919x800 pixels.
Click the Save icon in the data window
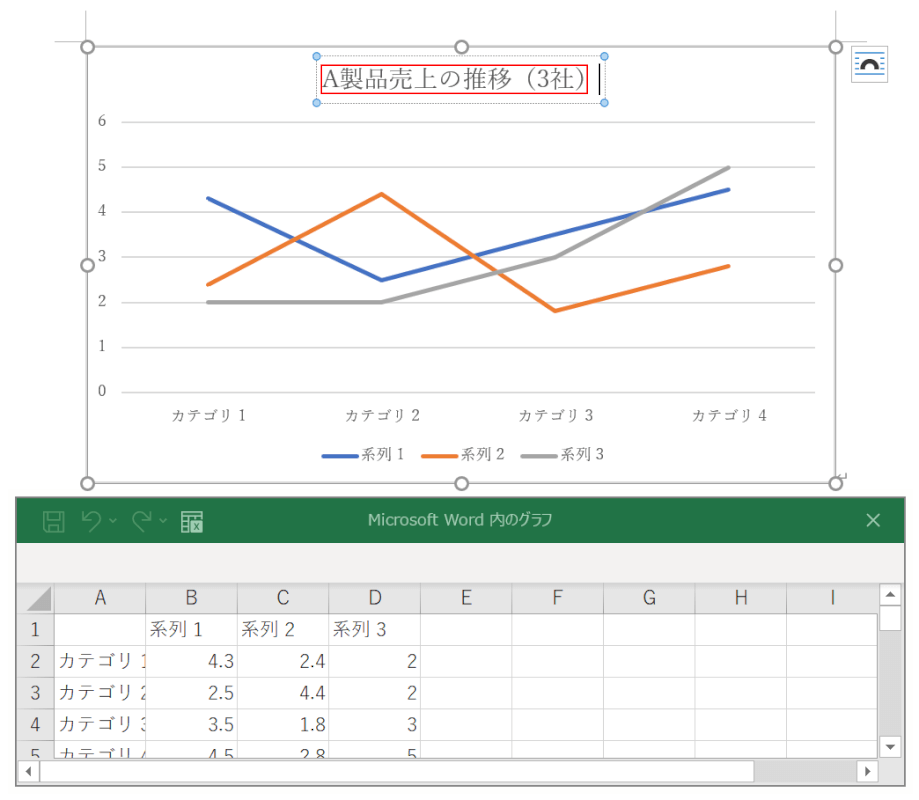pos(54,521)
